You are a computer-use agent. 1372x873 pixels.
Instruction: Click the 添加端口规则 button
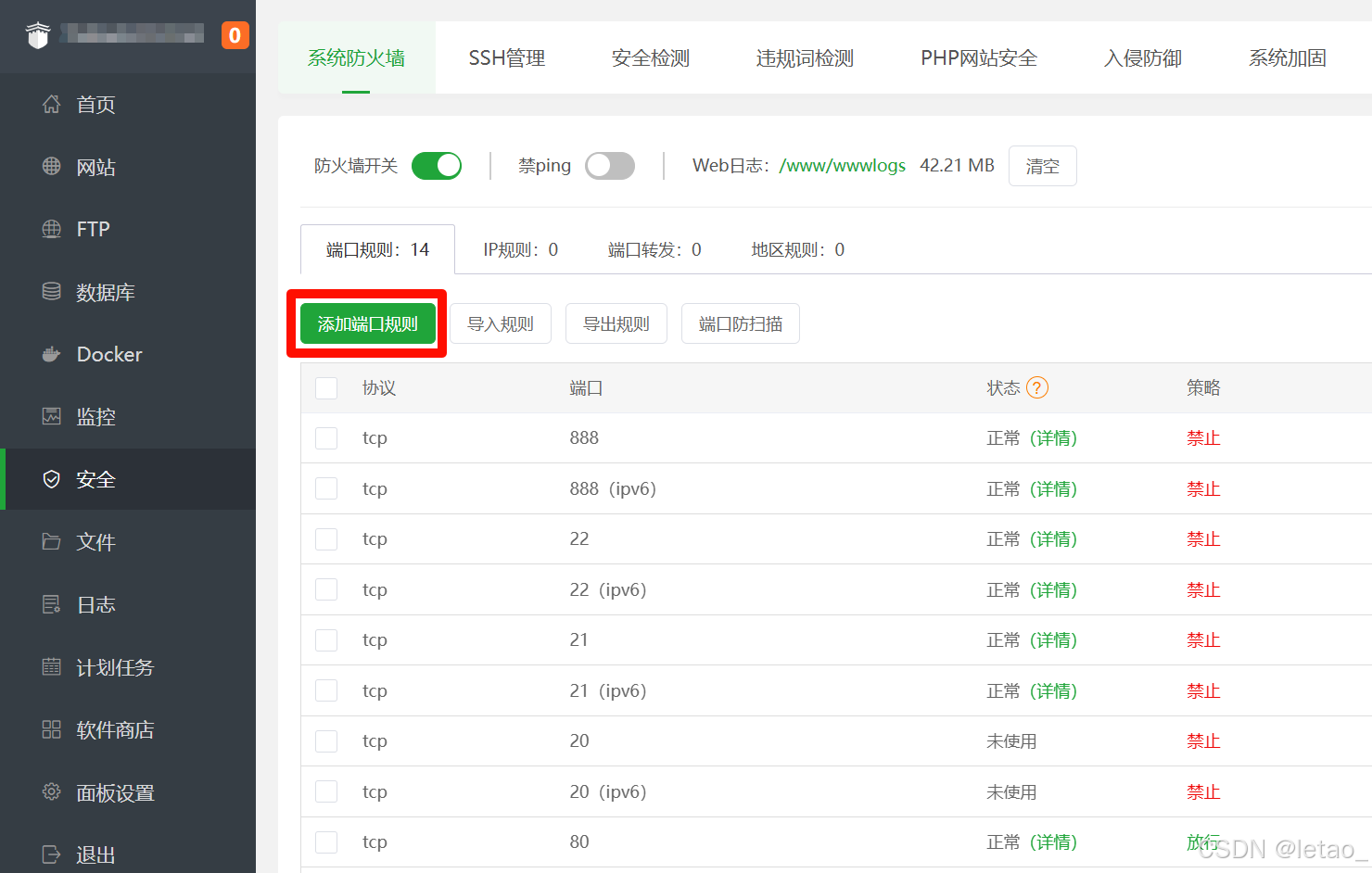click(x=368, y=323)
